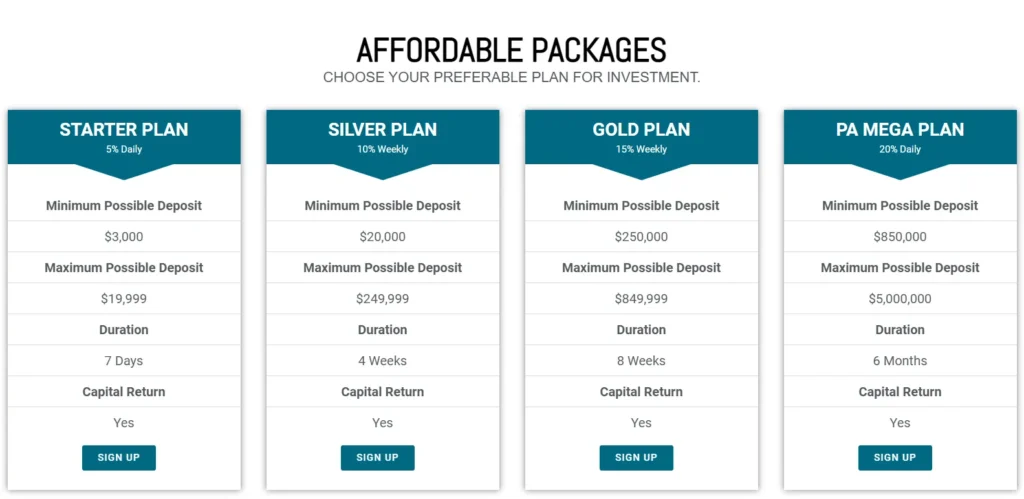Click the Affordable Packages heading
The width and height of the screenshot is (1024, 499).
click(x=511, y=50)
